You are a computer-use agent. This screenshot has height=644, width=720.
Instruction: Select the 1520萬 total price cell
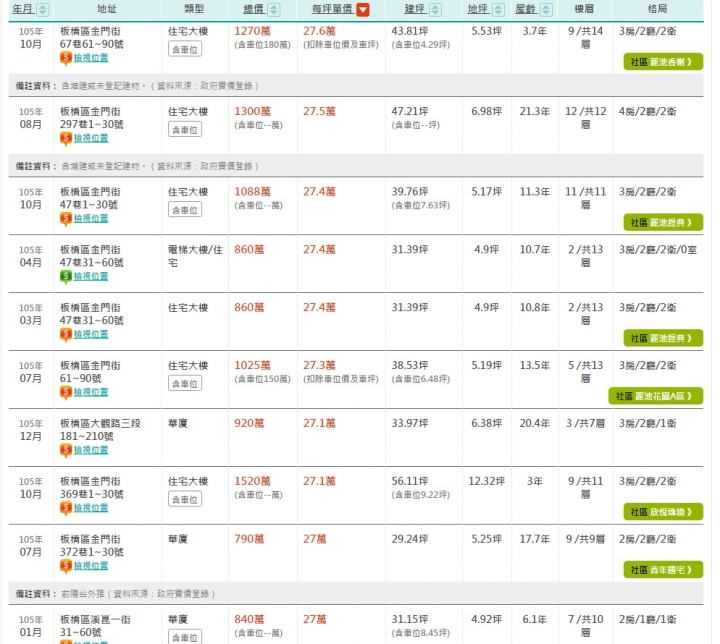pos(253,481)
